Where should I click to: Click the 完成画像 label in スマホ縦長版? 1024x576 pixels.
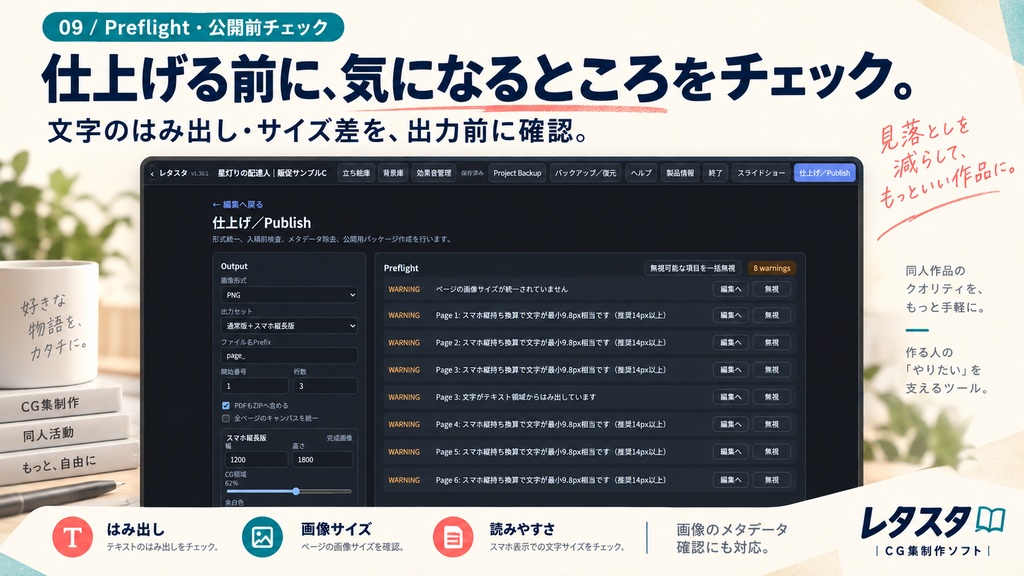tap(339, 438)
